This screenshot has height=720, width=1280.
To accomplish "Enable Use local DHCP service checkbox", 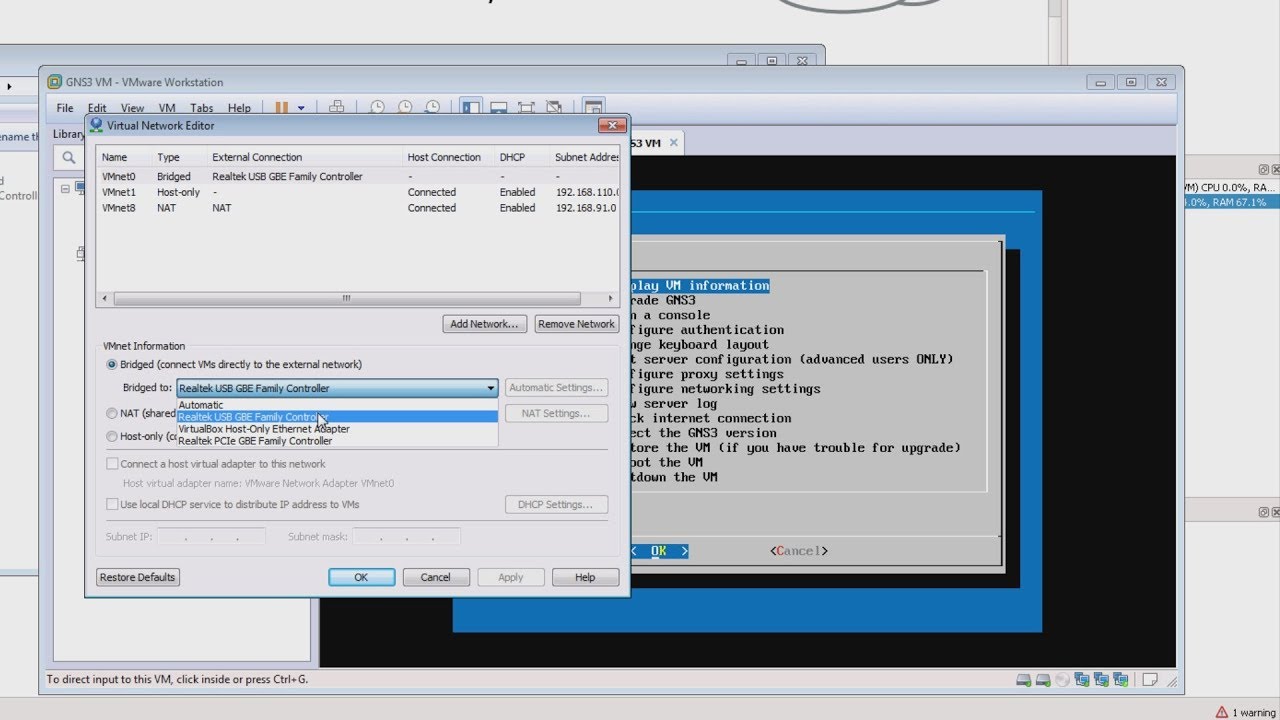I will click(x=112, y=505).
